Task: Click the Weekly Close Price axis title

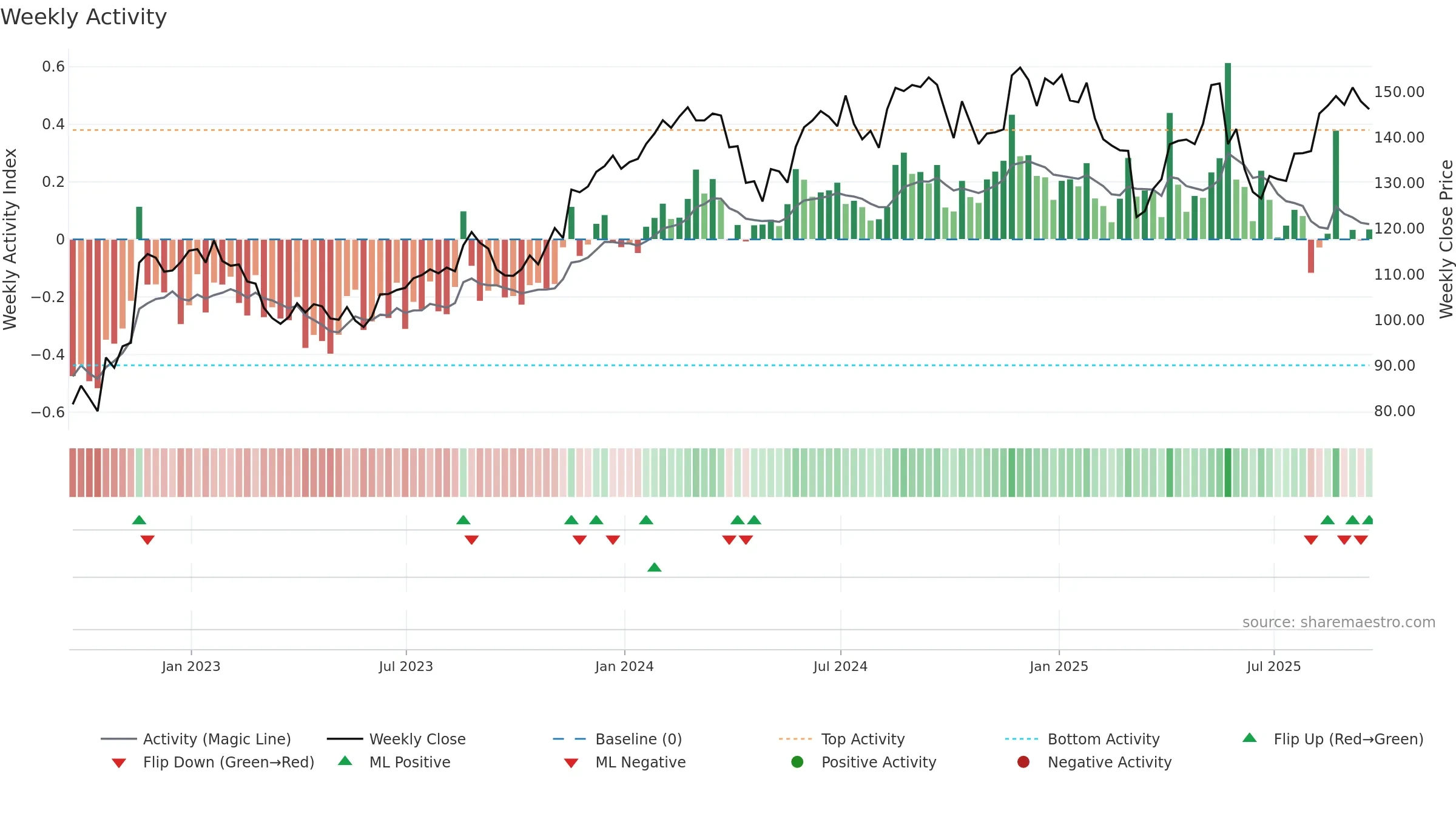Action: [1446, 239]
